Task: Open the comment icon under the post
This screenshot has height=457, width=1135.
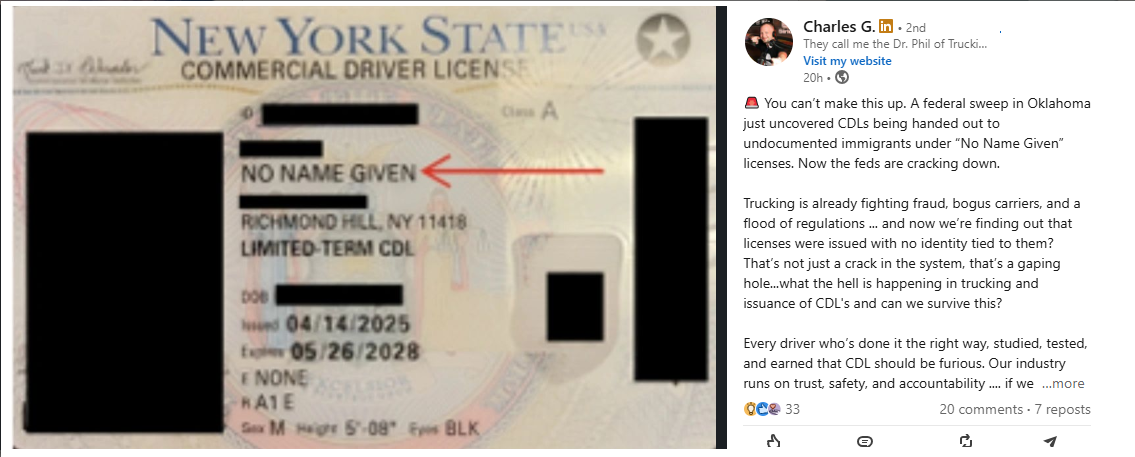Action: (x=864, y=441)
